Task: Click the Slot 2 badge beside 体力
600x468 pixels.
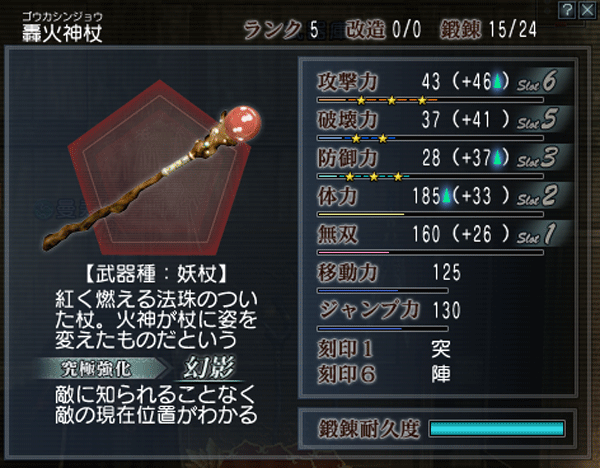Action: tap(540, 196)
